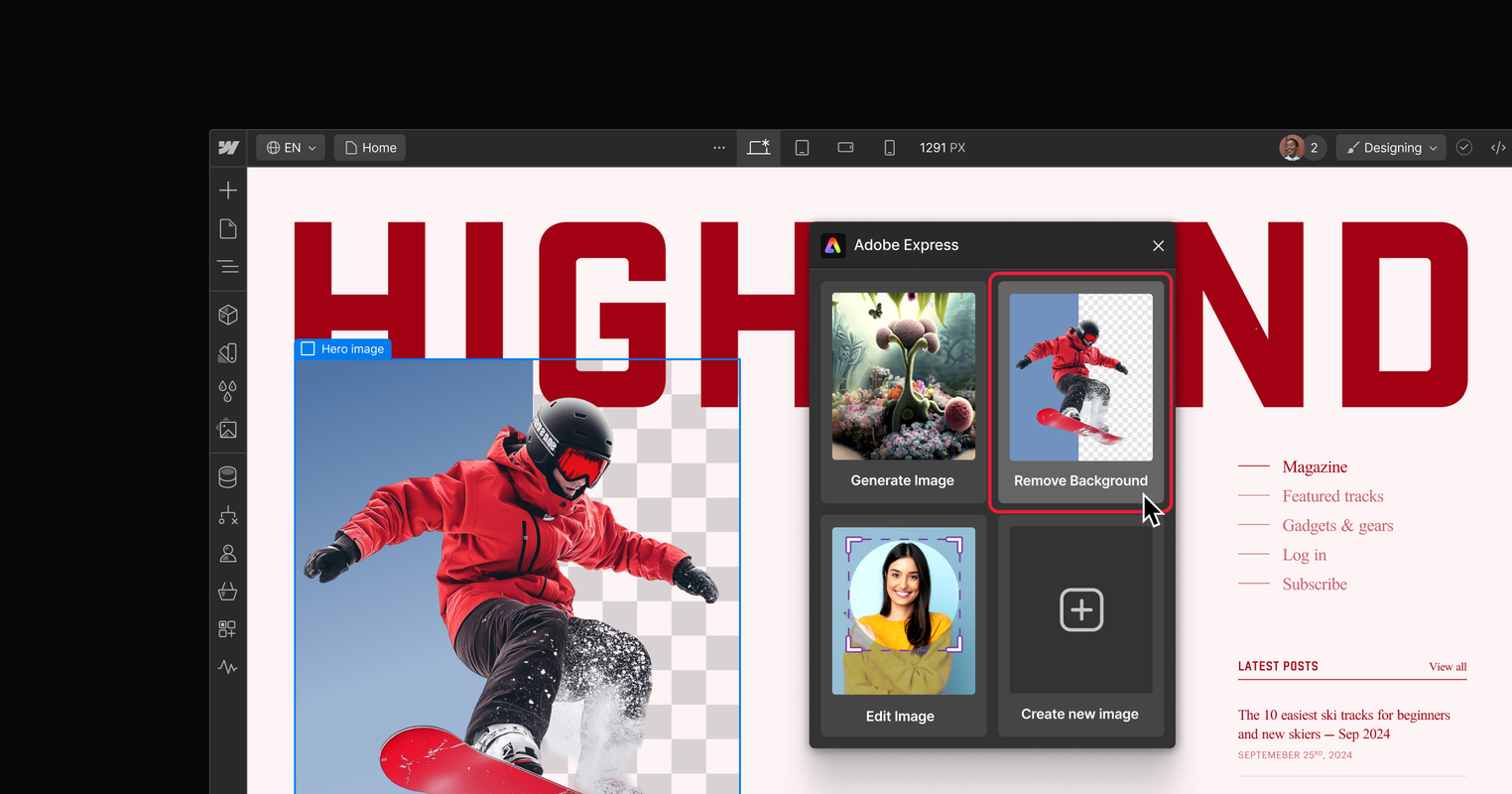
Task: Click the View all posts link
Action: [x=1448, y=667]
